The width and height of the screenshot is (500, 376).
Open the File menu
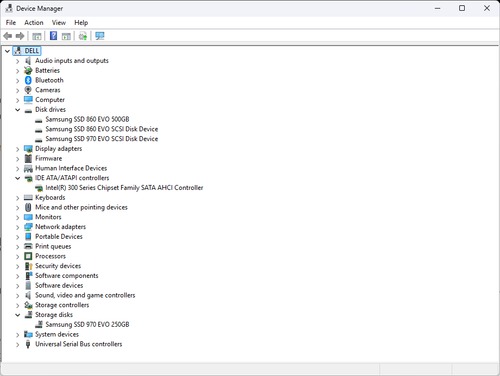click(x=11, y=23)
